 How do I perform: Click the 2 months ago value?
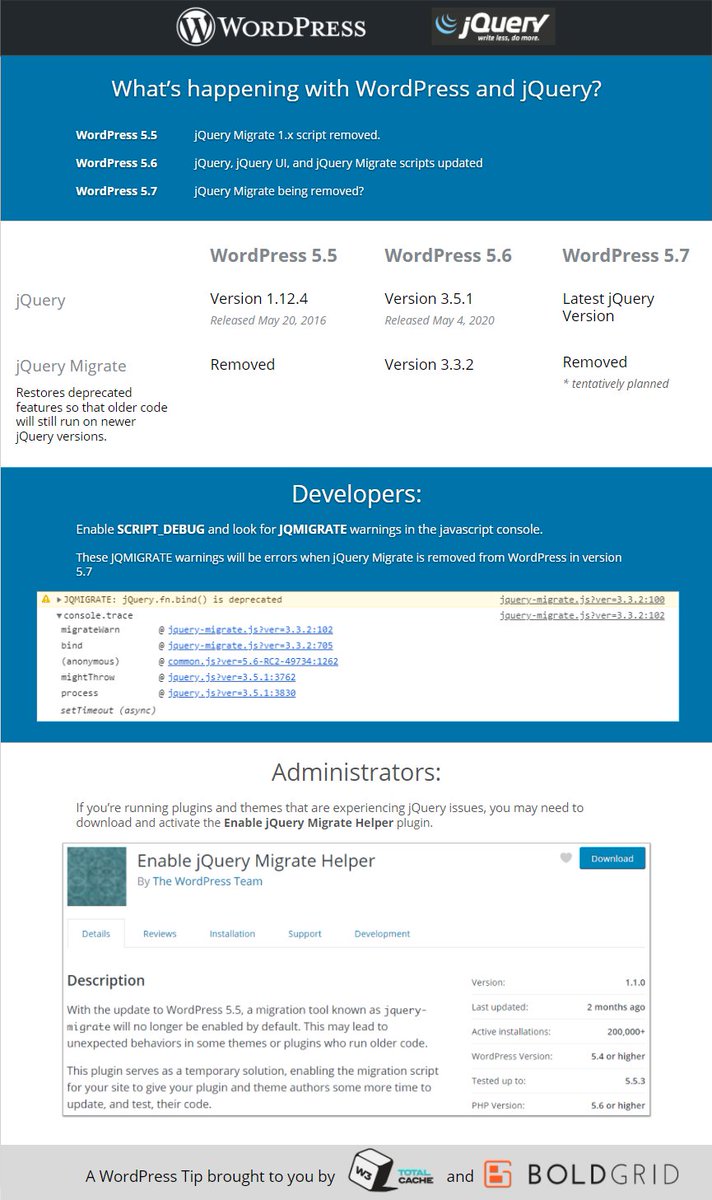tap(616, 1007)
